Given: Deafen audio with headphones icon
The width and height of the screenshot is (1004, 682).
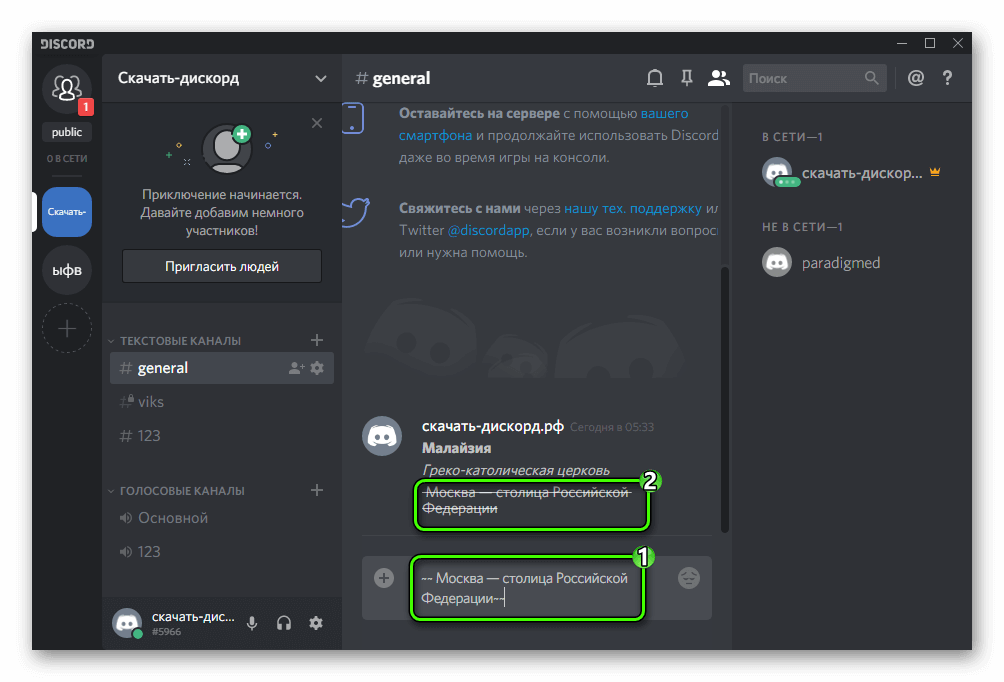Looking at the screenshot, I should 284,623.
